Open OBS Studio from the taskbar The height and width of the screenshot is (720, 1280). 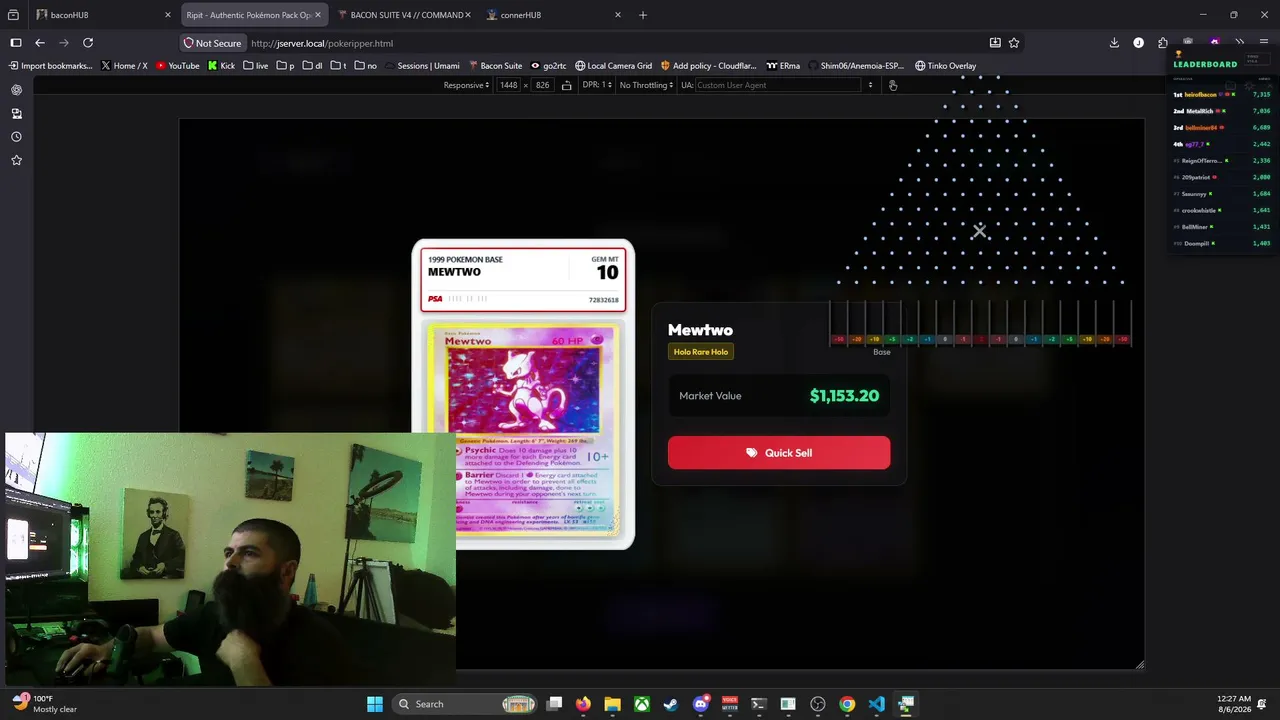[x=818, y=704]
